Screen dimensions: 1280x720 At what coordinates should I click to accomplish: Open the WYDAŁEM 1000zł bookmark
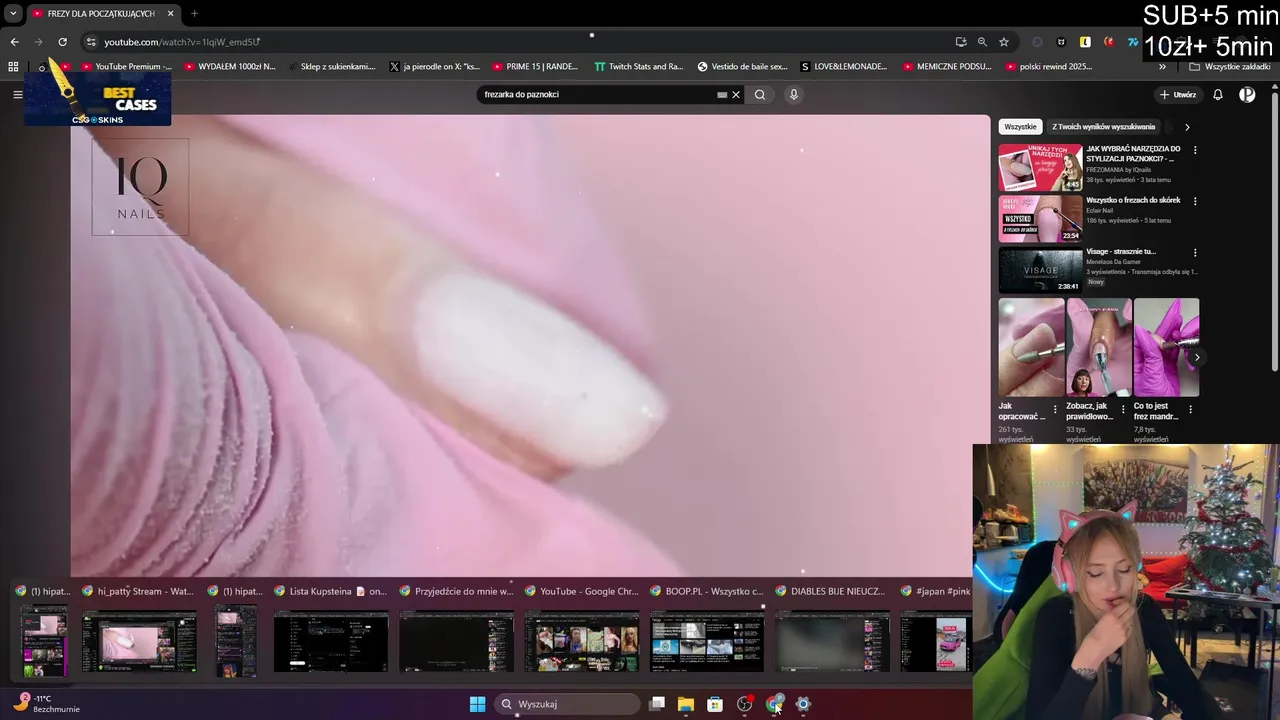click(x=230, y=67)
